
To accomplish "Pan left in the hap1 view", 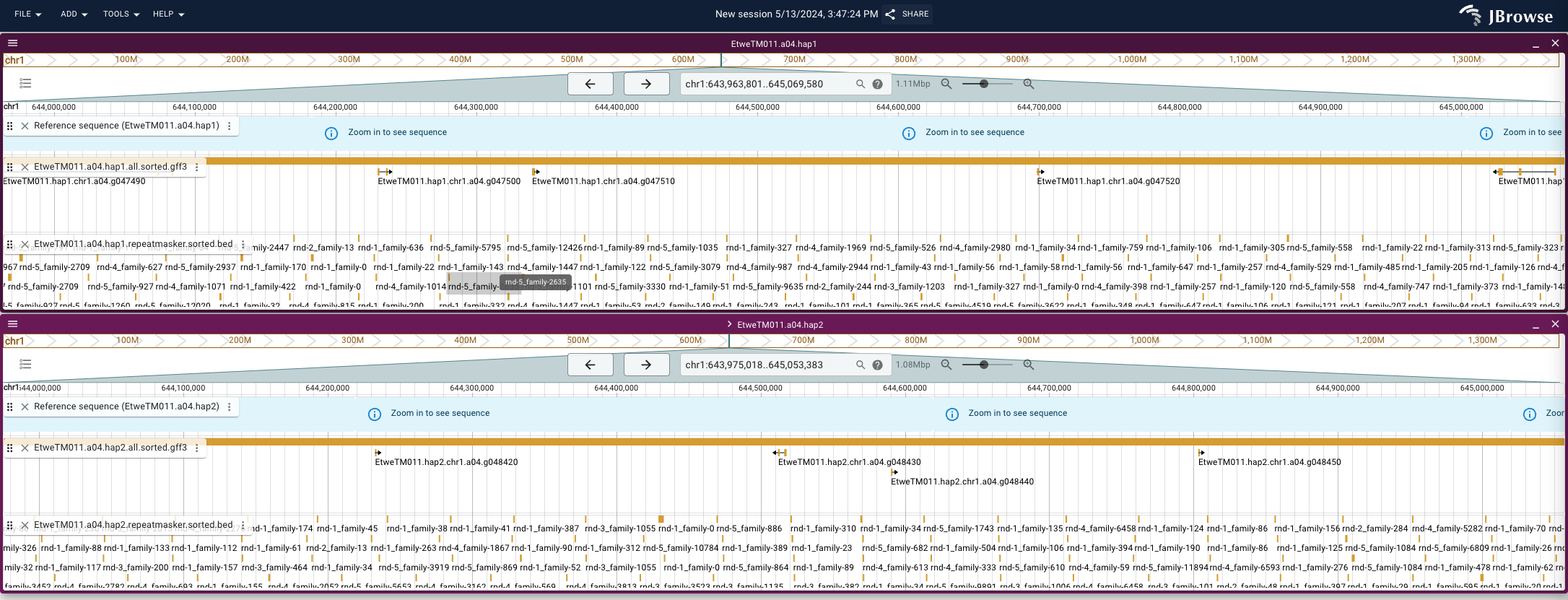I will [590, 84].
